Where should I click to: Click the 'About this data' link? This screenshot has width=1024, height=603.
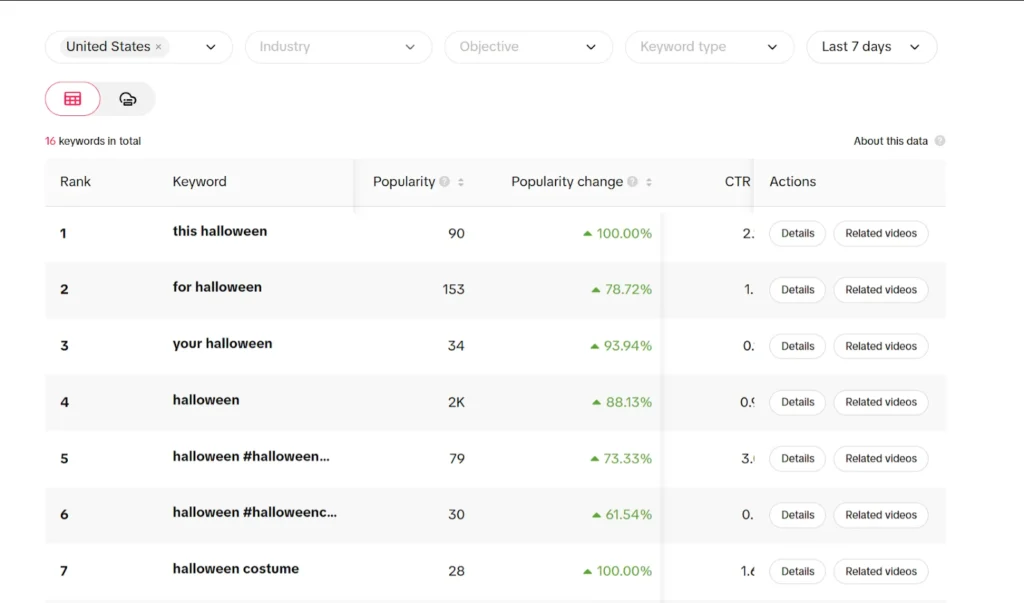coord(890,141)
